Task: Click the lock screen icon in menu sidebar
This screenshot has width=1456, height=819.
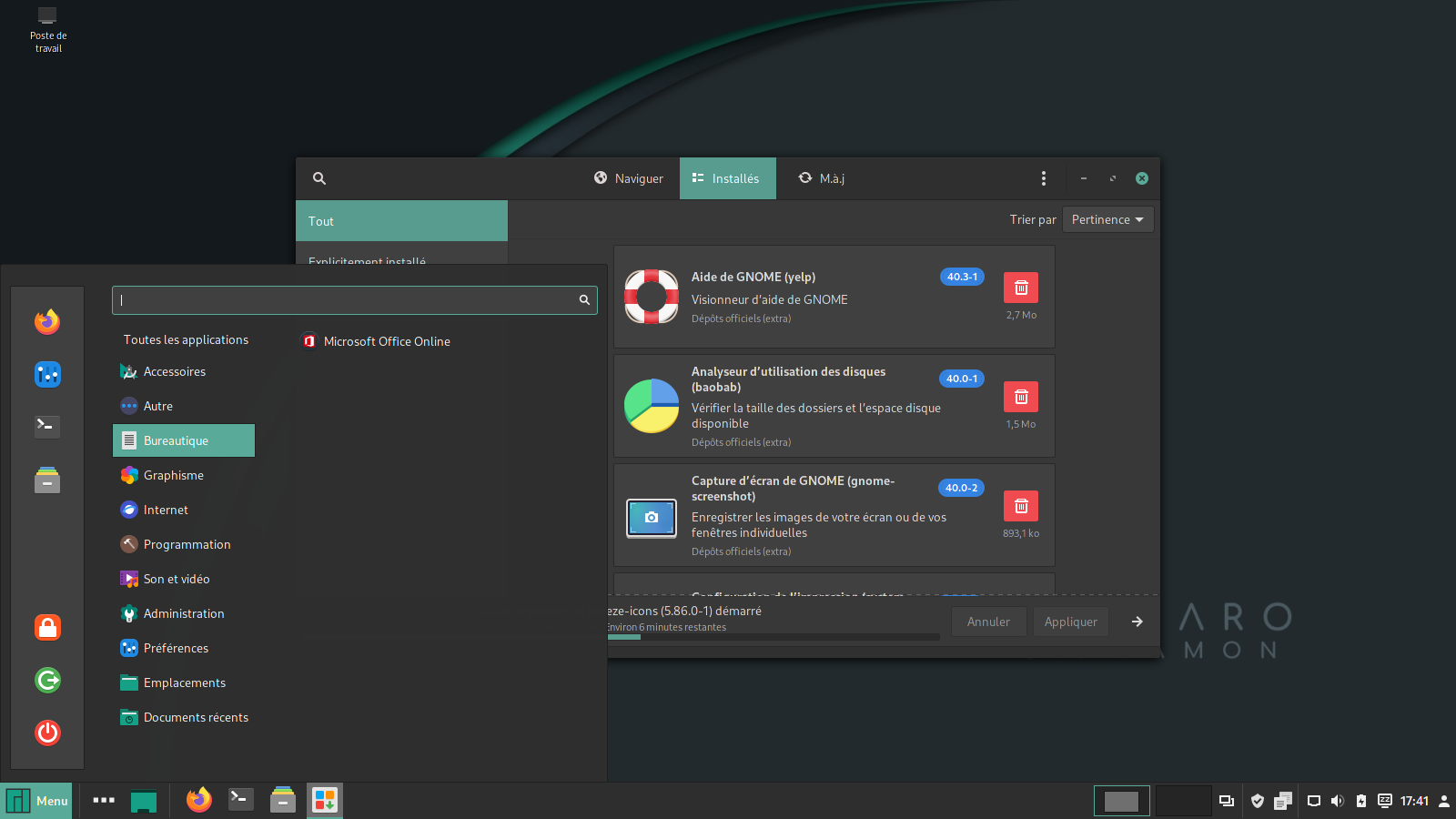Action: (47, 627)
